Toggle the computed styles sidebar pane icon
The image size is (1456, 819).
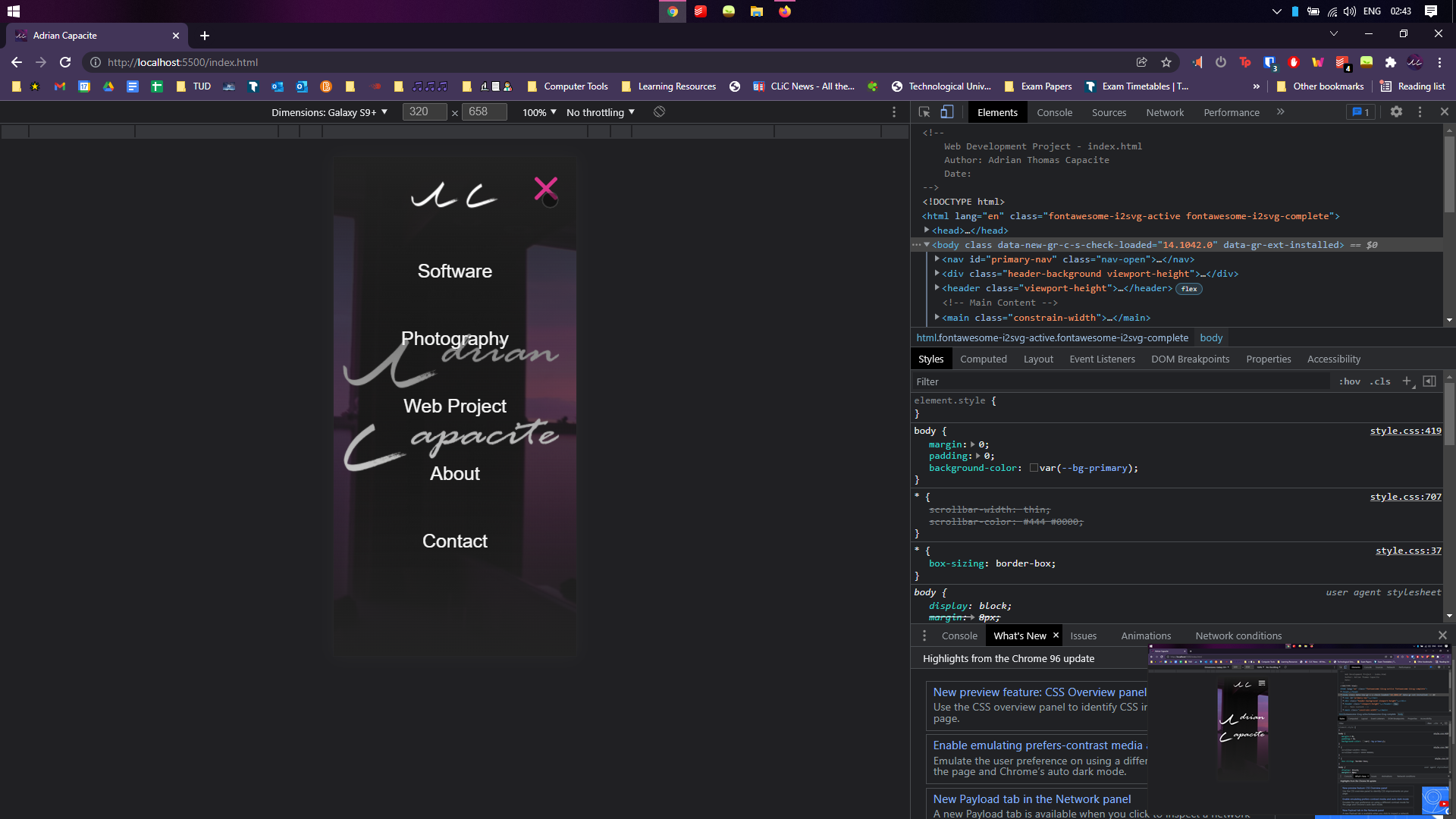1429,381
